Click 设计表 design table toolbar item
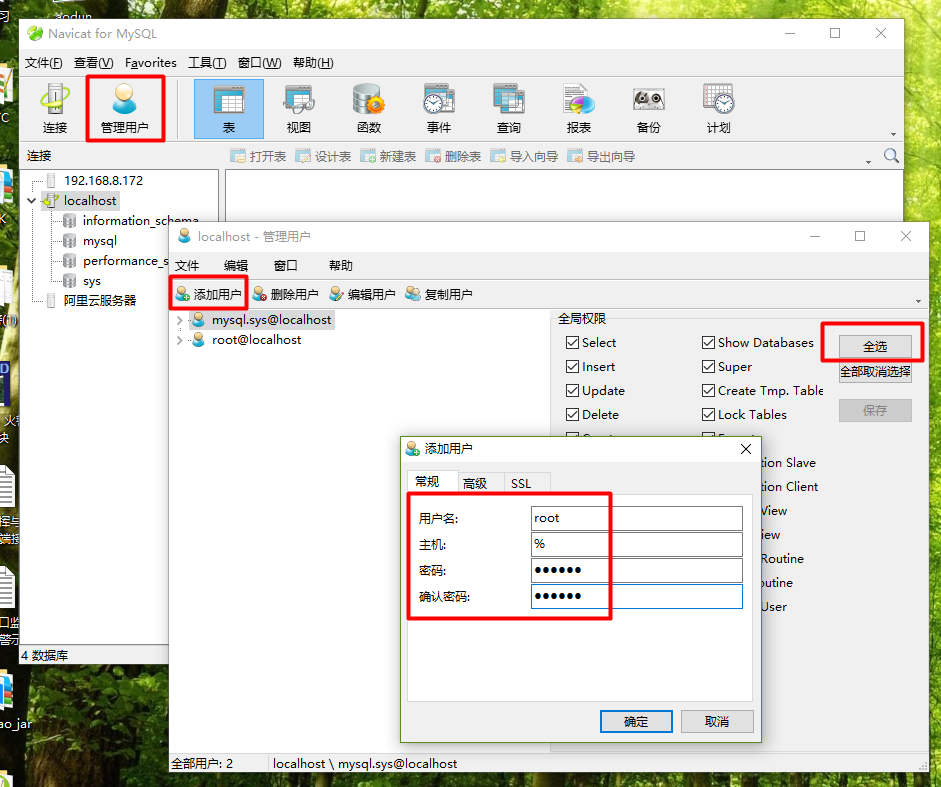Image resolution: width=941 pixels, height=787 pixels. point(323,157)
